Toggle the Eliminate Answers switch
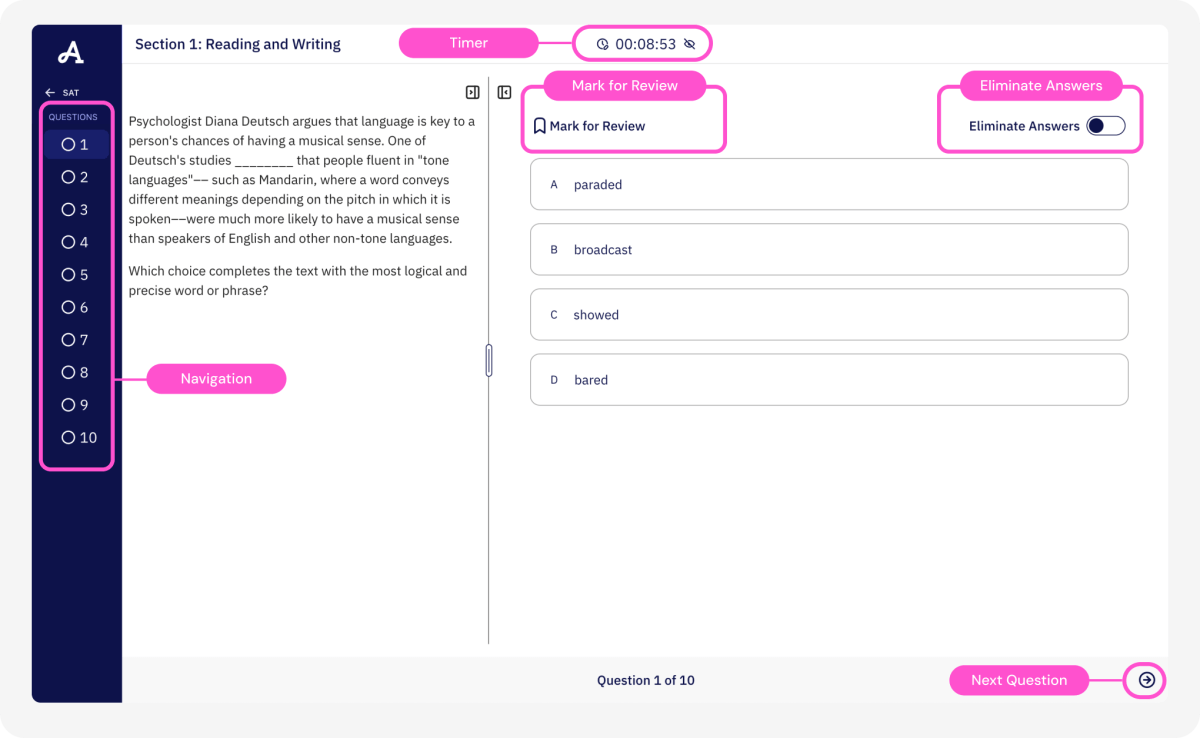 (1105, 126)
